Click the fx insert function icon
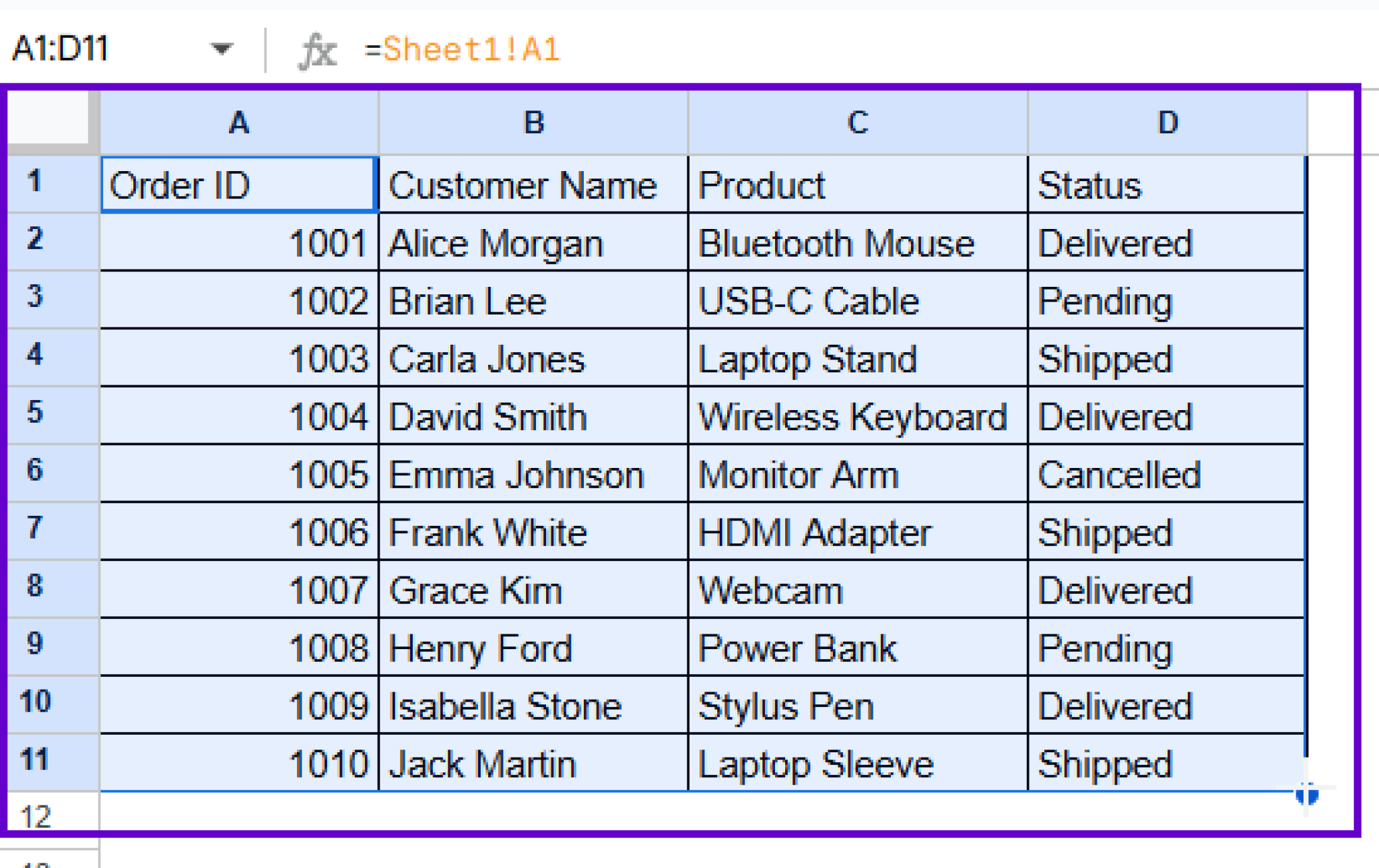This screenshot has height=868, width=1379. [318, 49]
